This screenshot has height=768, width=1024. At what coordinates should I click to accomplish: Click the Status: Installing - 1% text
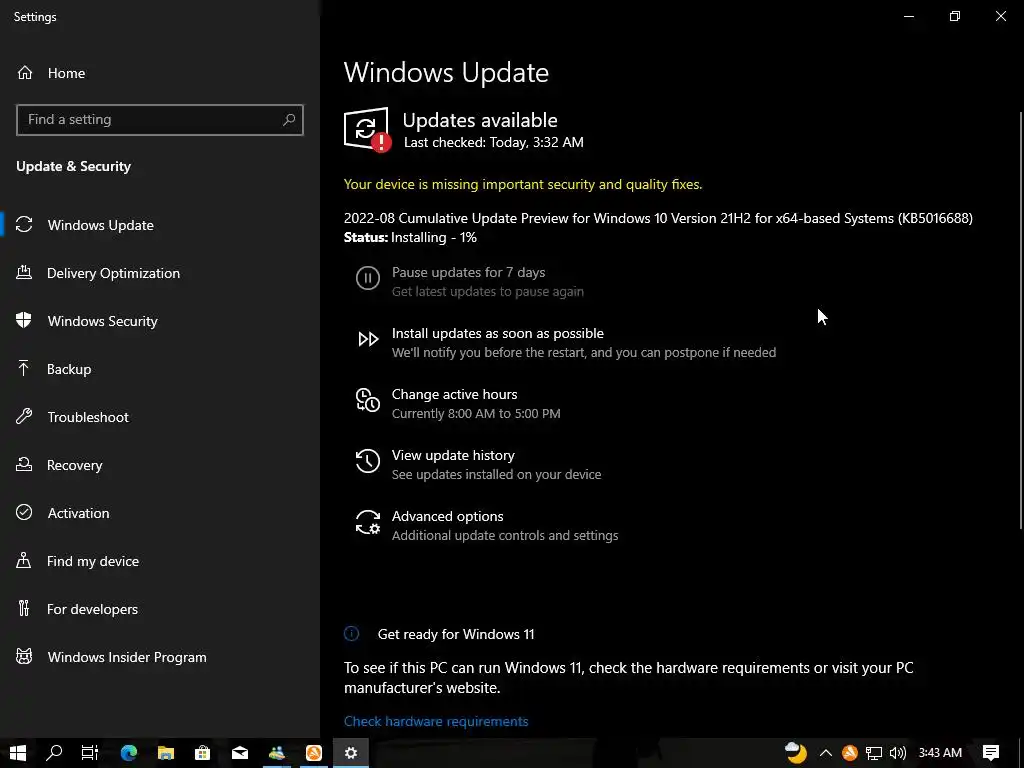[410, 237]
